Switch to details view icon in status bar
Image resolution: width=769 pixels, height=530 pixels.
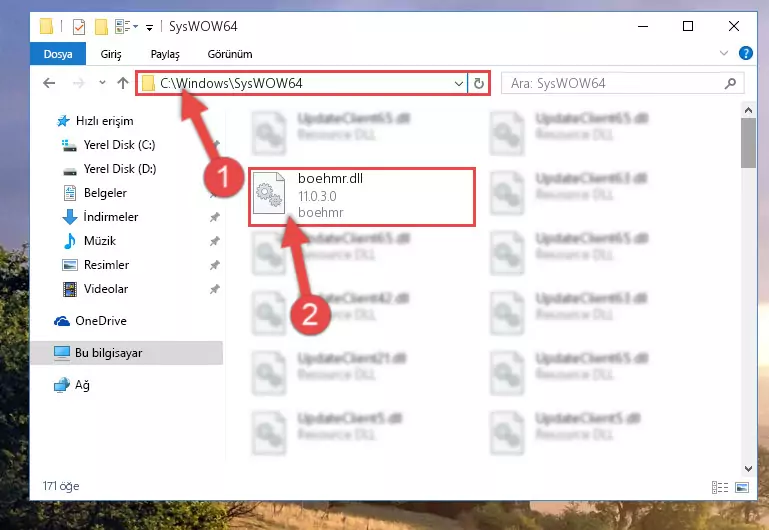720,487
